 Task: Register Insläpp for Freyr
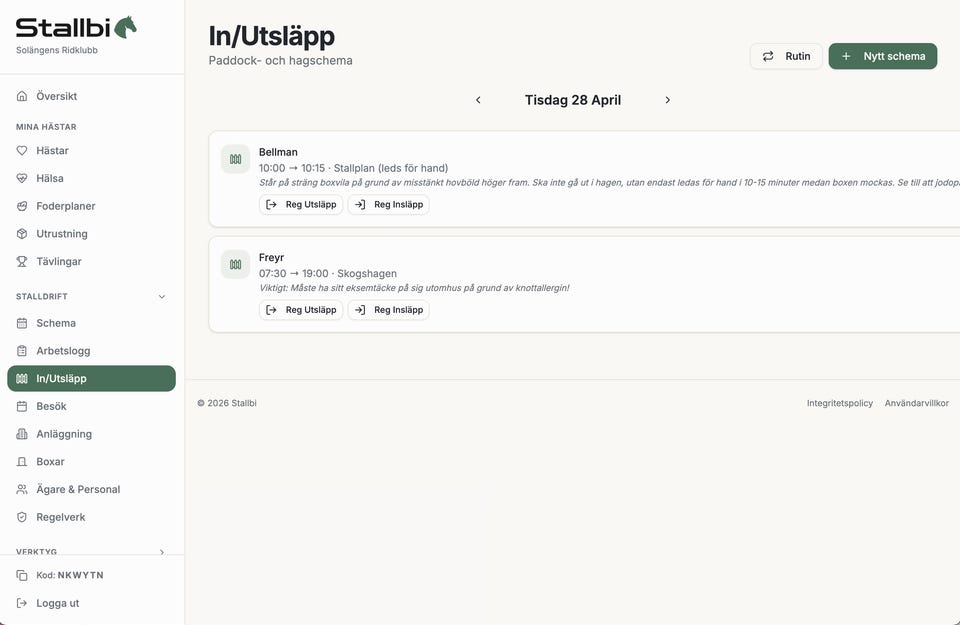tap(389, 310)
